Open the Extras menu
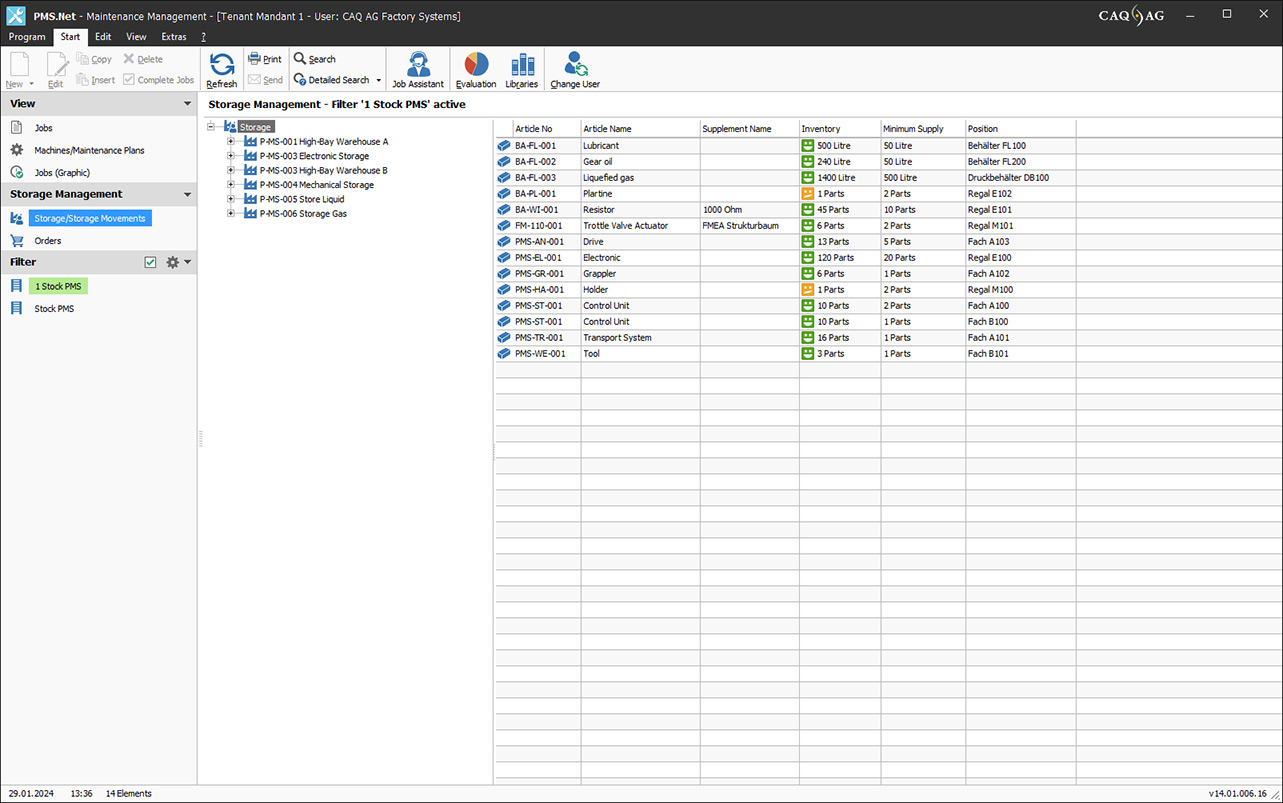1283x803 pixels. click(x=174, y=37)
